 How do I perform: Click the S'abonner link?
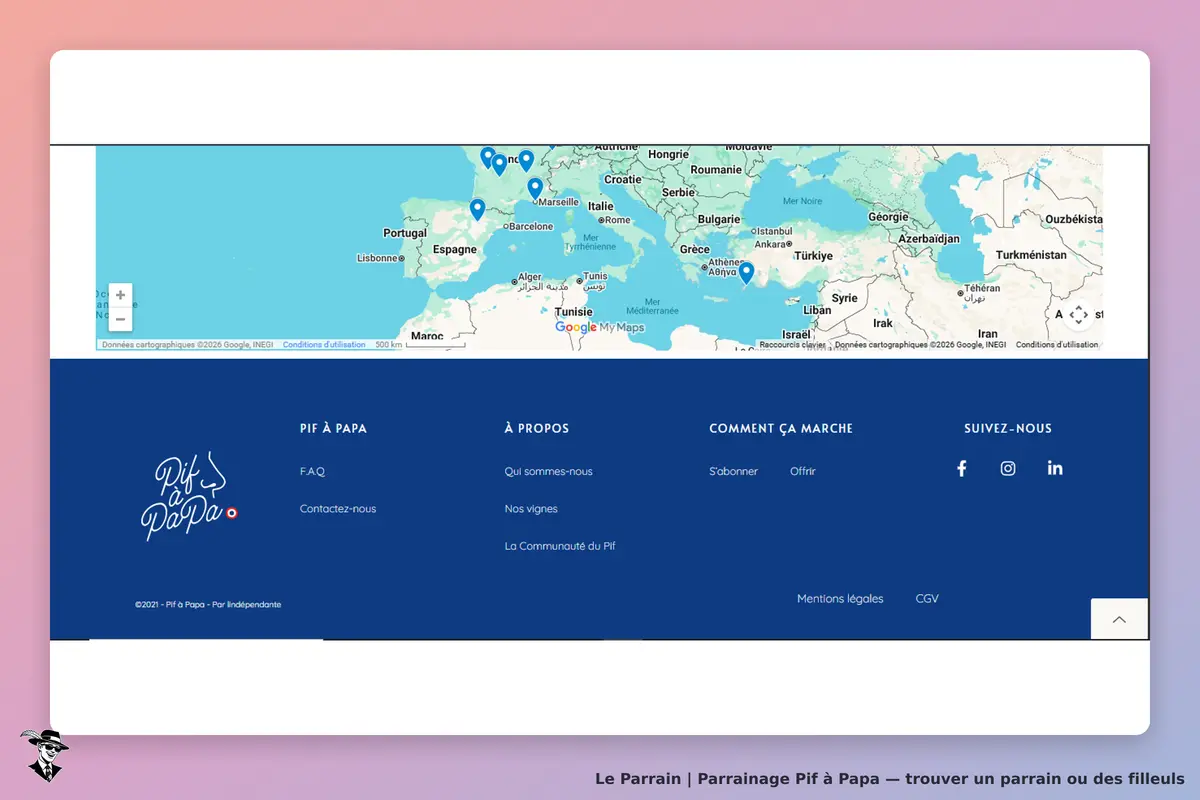[733, 471]
